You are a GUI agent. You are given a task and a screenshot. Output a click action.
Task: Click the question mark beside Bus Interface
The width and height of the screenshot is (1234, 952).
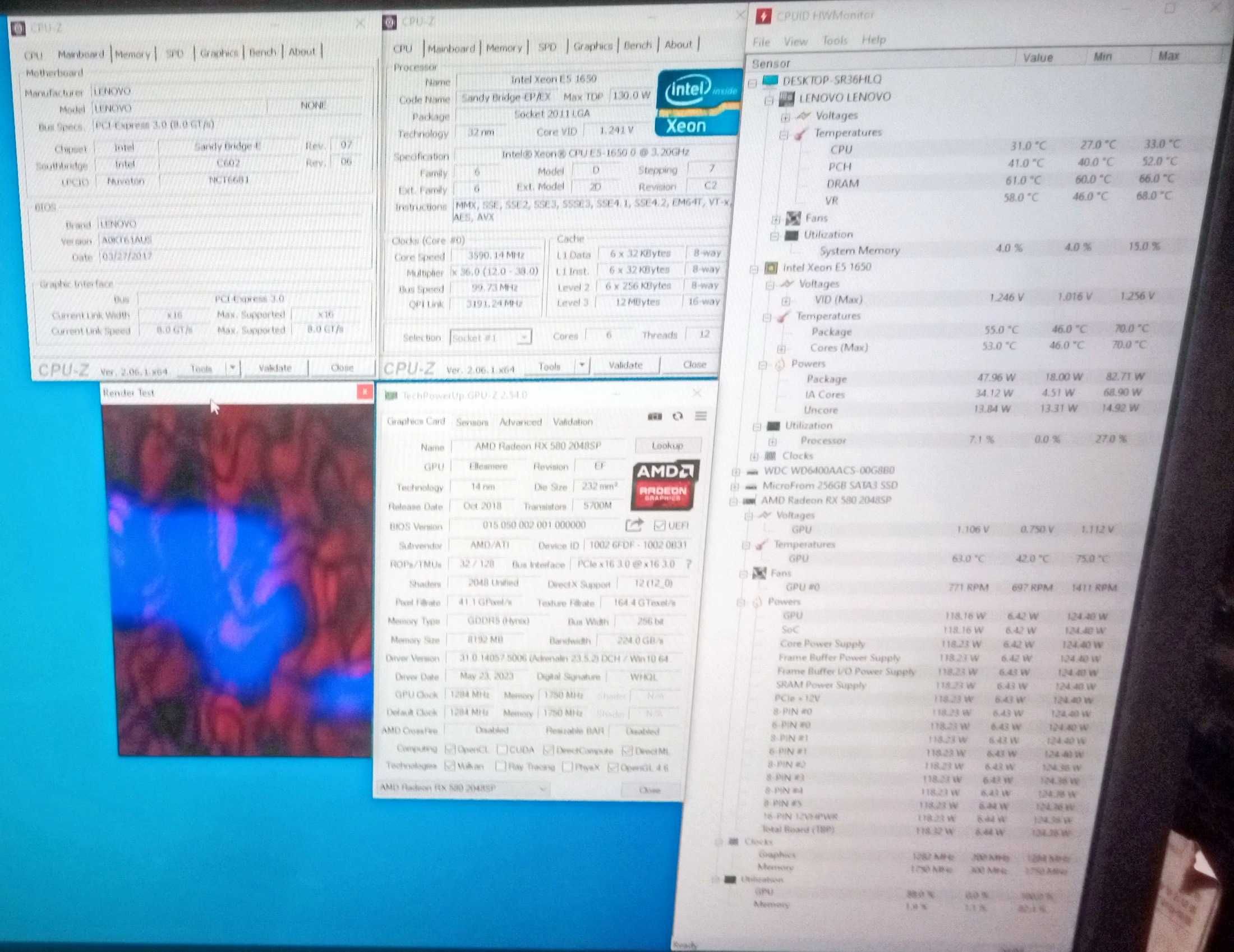click(688, 564)
